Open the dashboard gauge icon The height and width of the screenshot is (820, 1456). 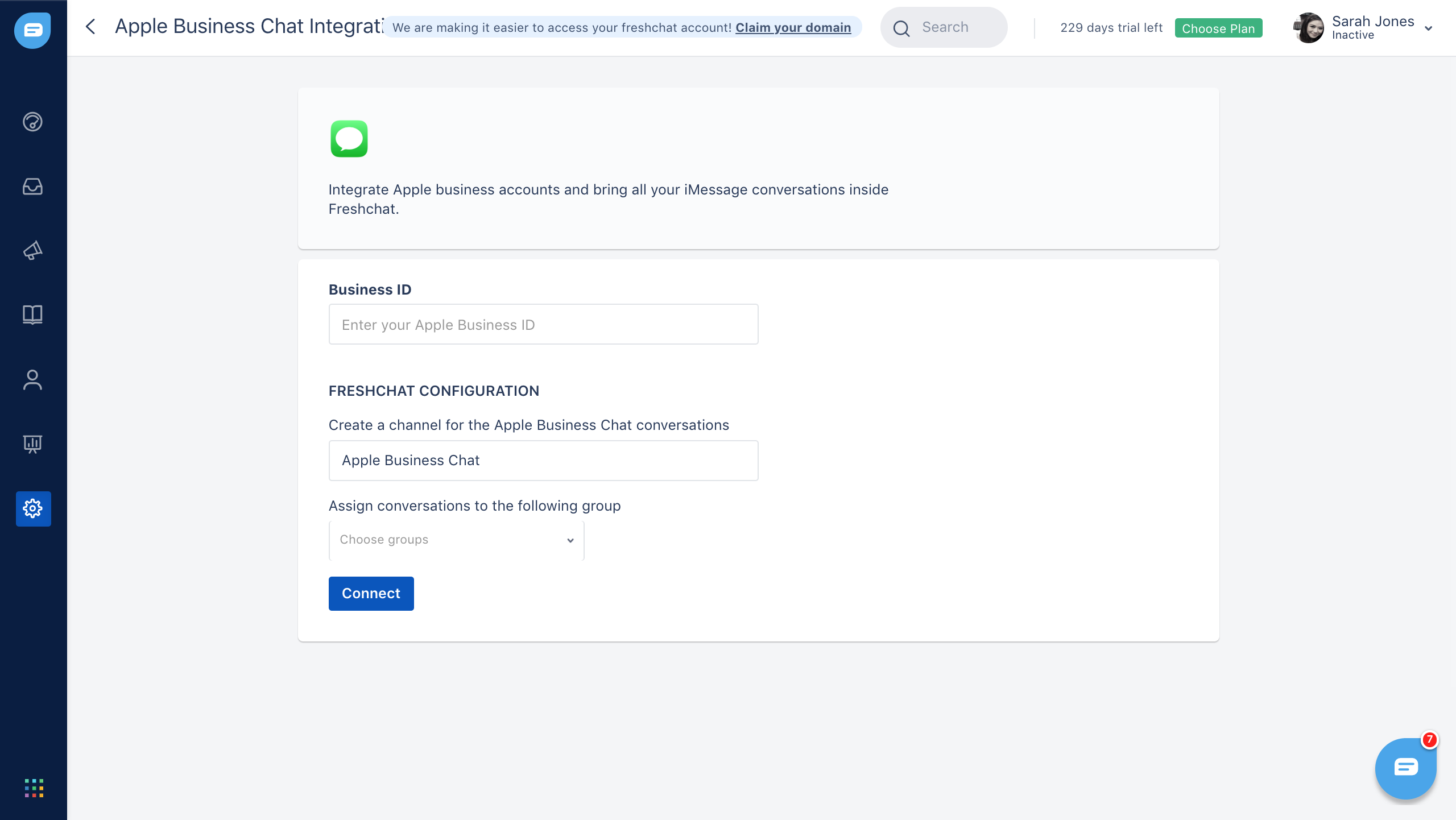click(32, 122)
